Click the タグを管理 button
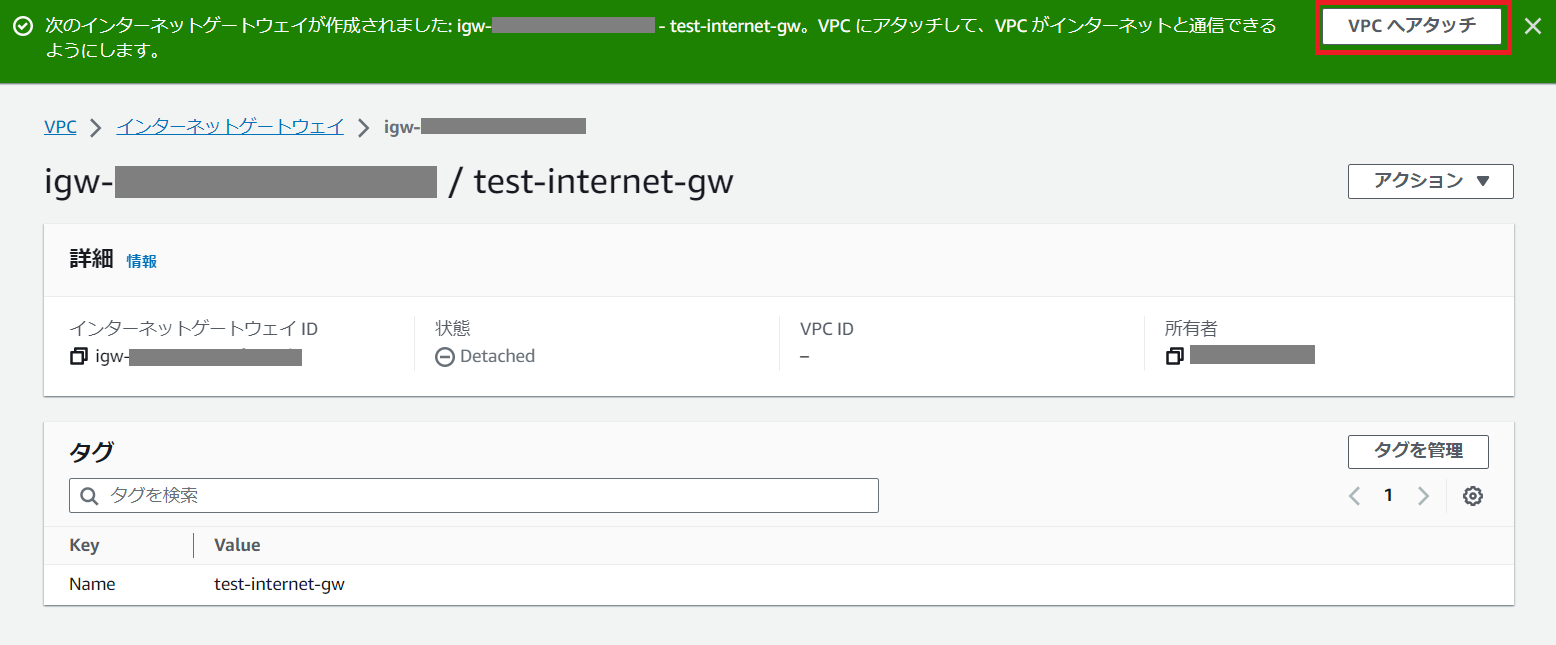This screenshot has height=645, width=1556. click(x=1417, y=451)
